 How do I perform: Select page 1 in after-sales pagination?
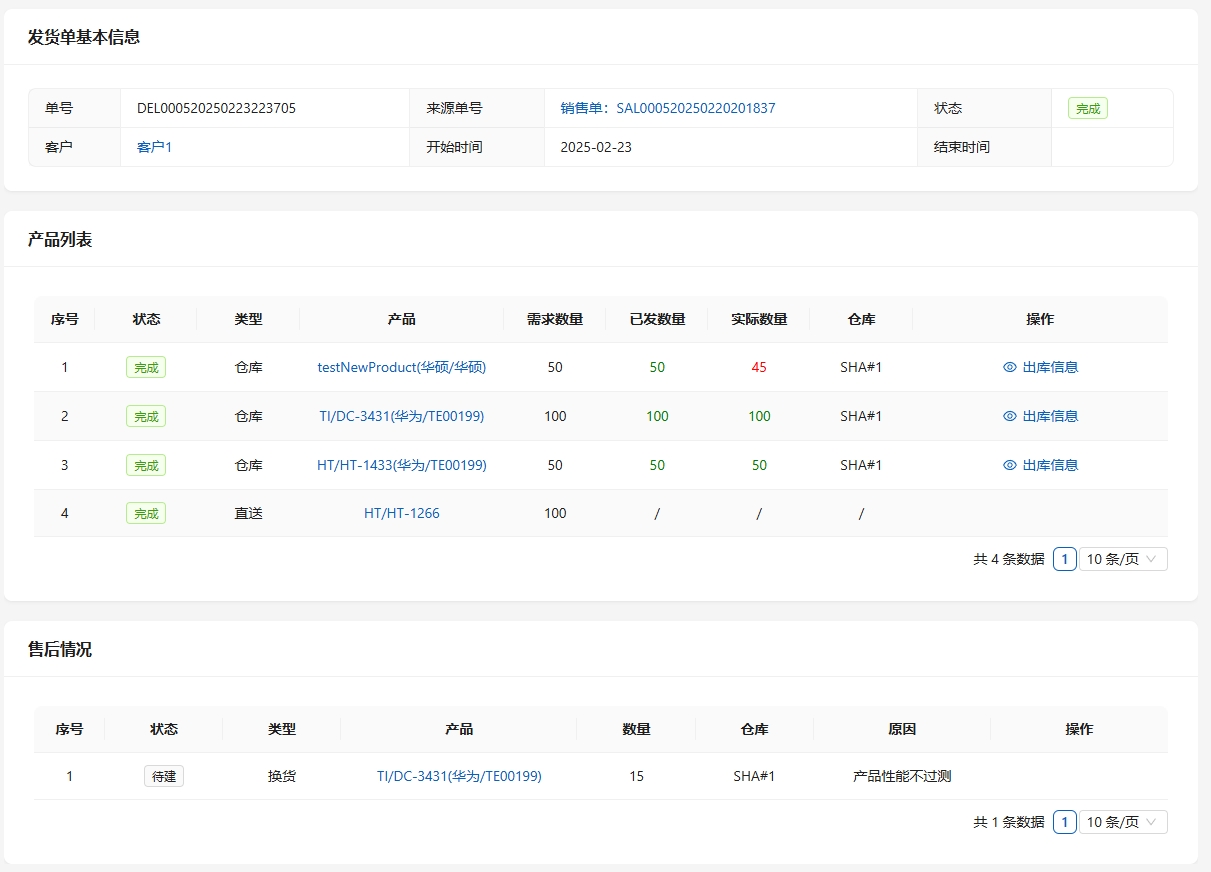pyautogui.click(x=1065, y=822)
